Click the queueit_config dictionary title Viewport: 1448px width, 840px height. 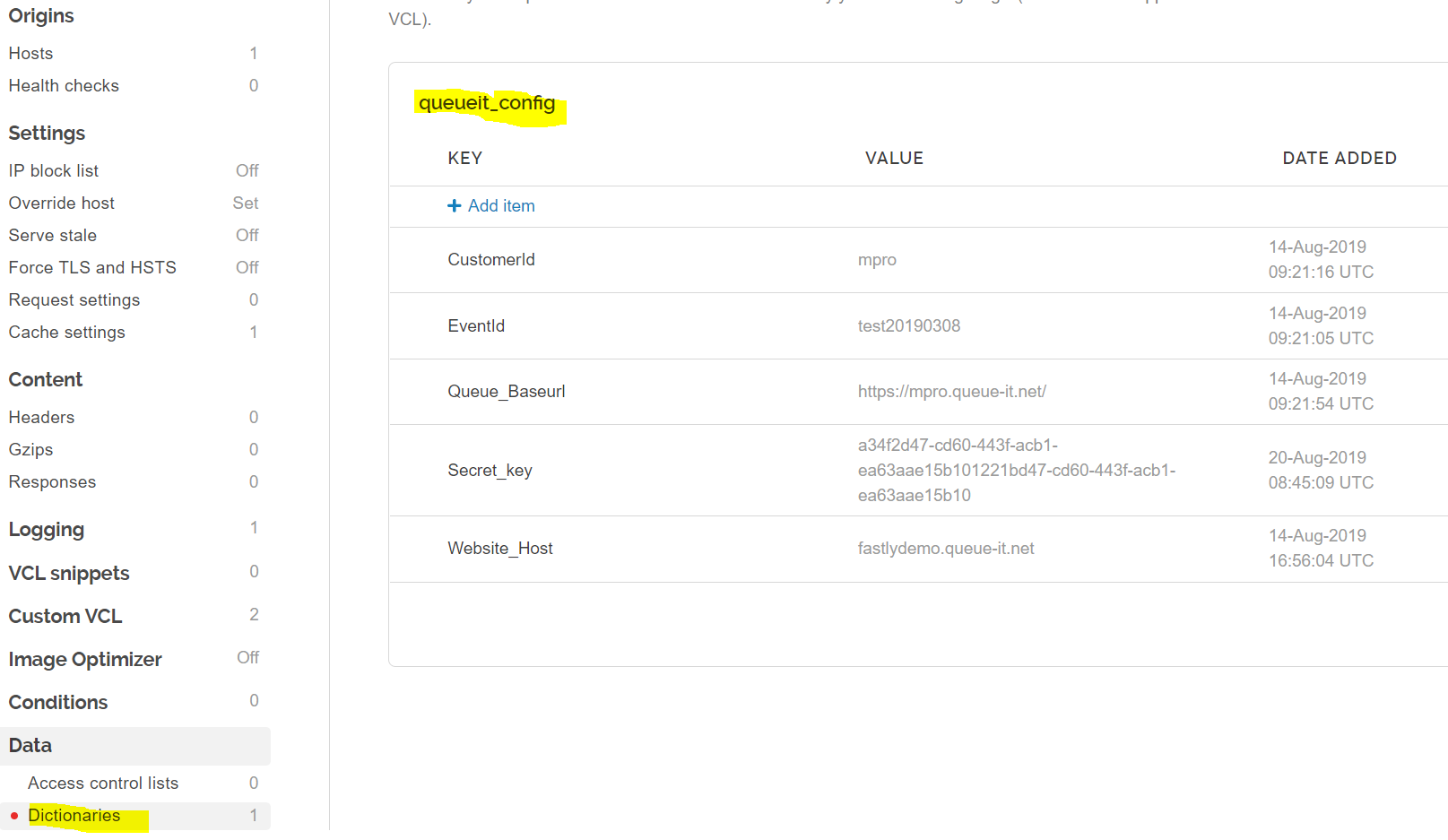[487, 103]
